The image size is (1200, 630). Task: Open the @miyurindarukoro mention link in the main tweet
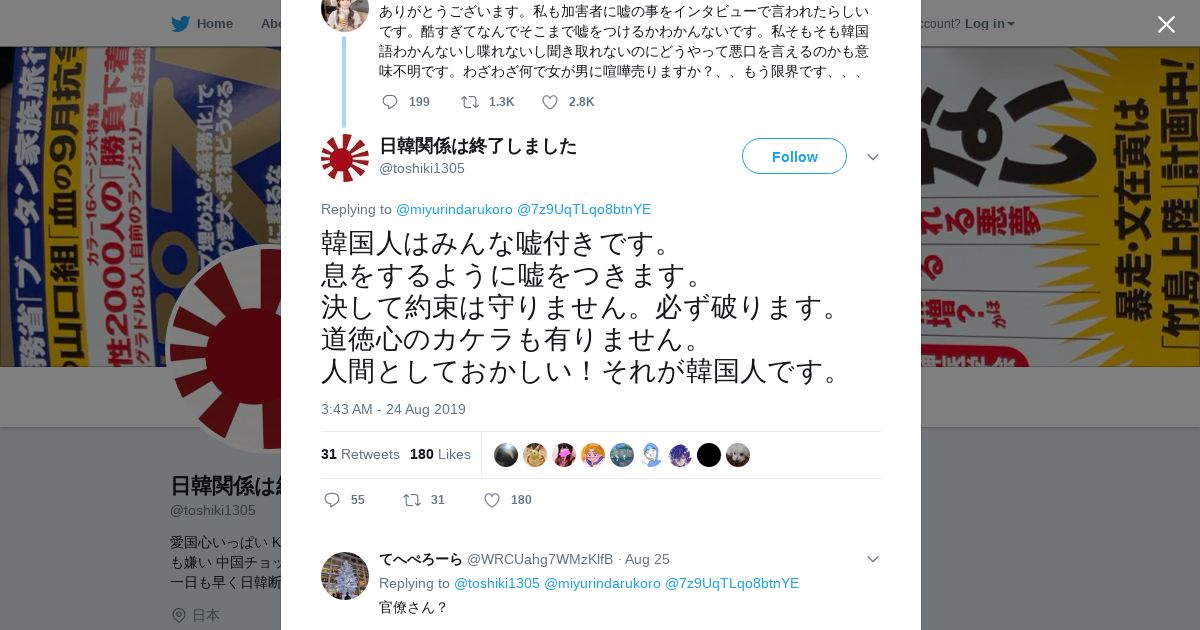click(x=454, y=209)
